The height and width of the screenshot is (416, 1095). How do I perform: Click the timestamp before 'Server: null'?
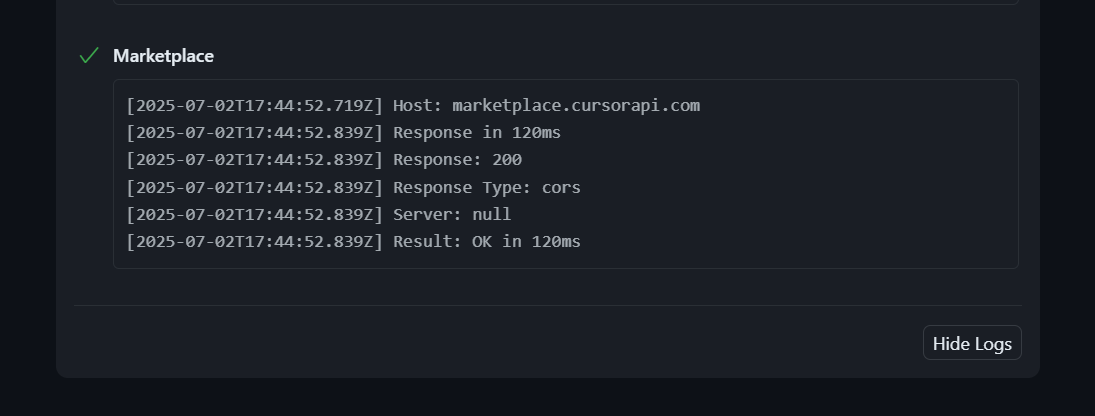[255, 214]
